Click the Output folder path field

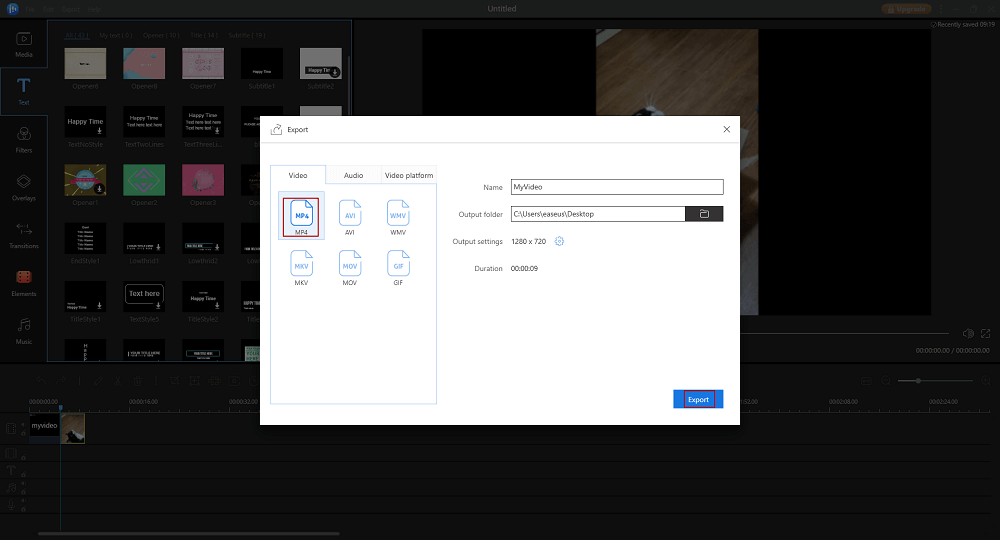(597, 214)
